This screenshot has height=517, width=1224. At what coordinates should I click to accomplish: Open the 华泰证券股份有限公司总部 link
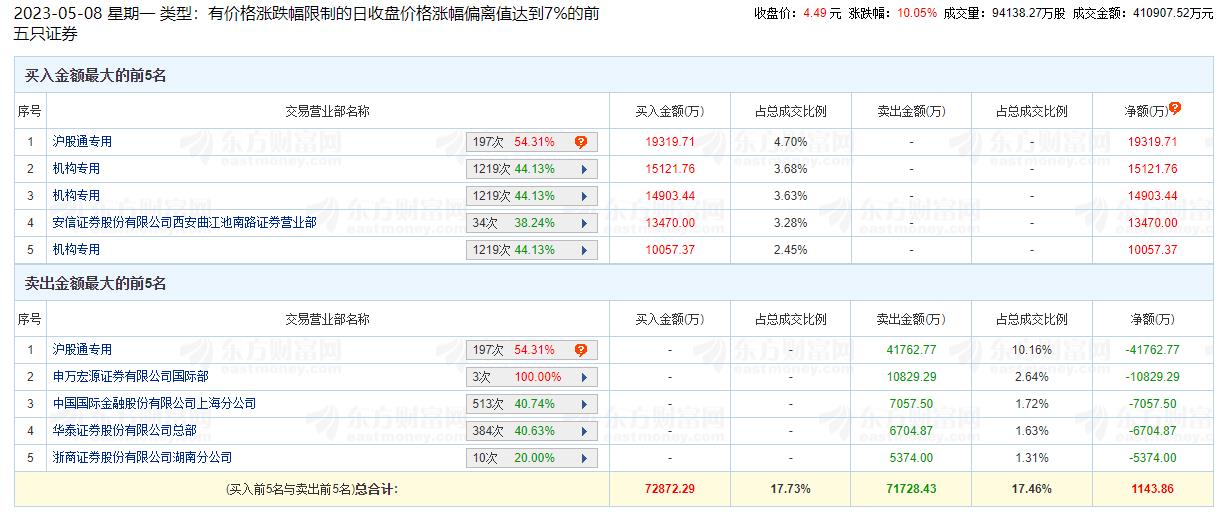pos(125,431)
